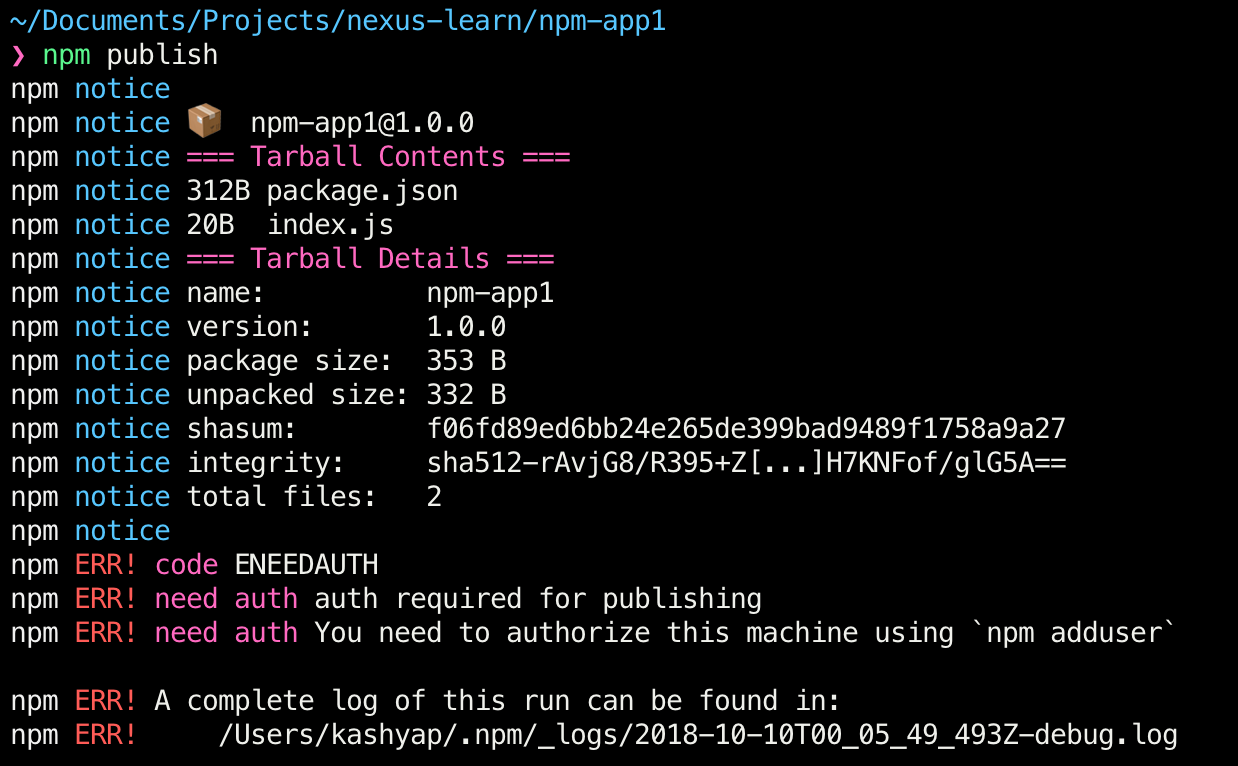Image resolution: width=1238 pixels, height=766 pixels.
Task: Click the shasum hash value
Action: (x=746, y=429)
